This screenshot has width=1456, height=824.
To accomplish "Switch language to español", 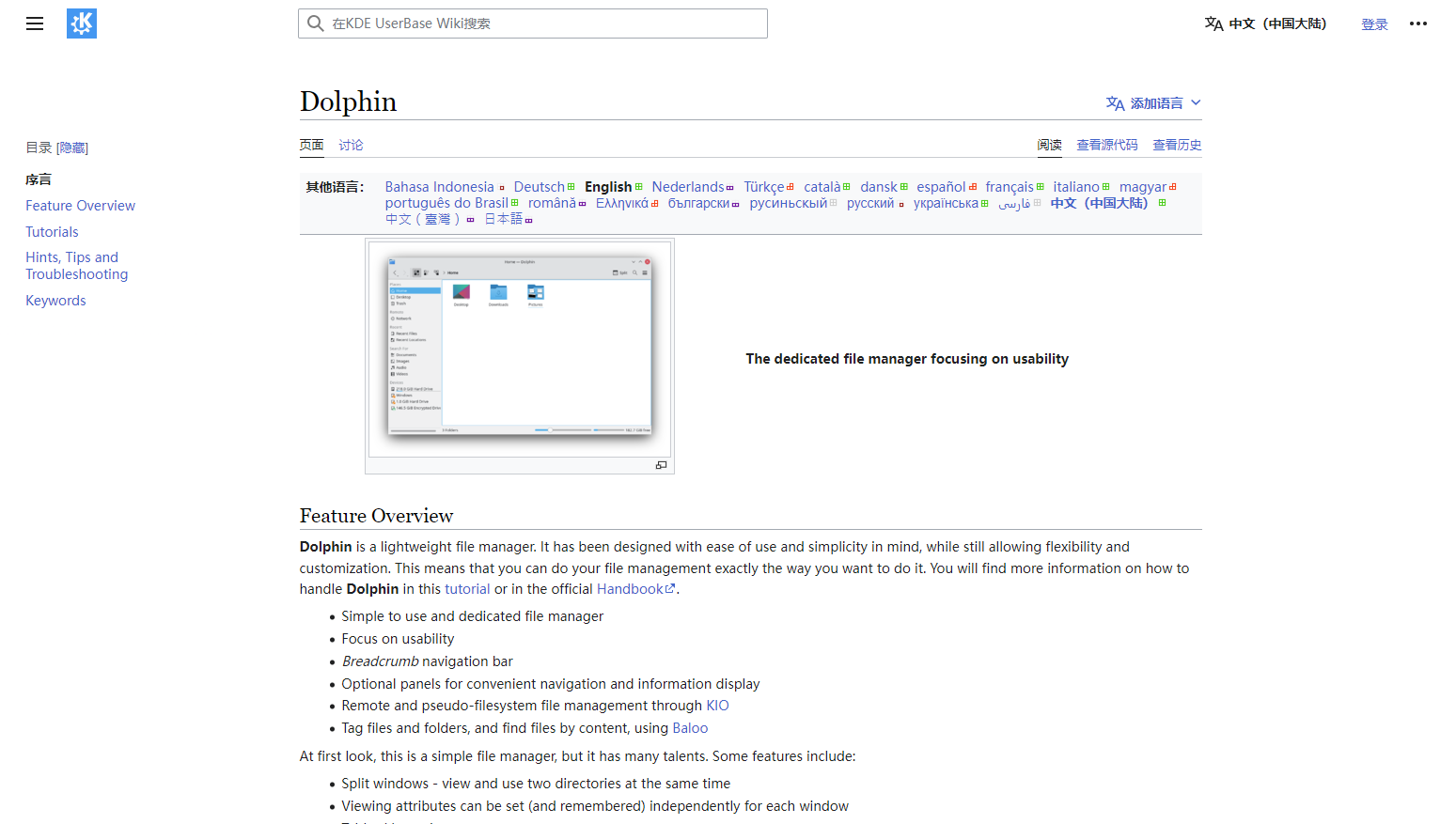I will (x=941, y=187).
